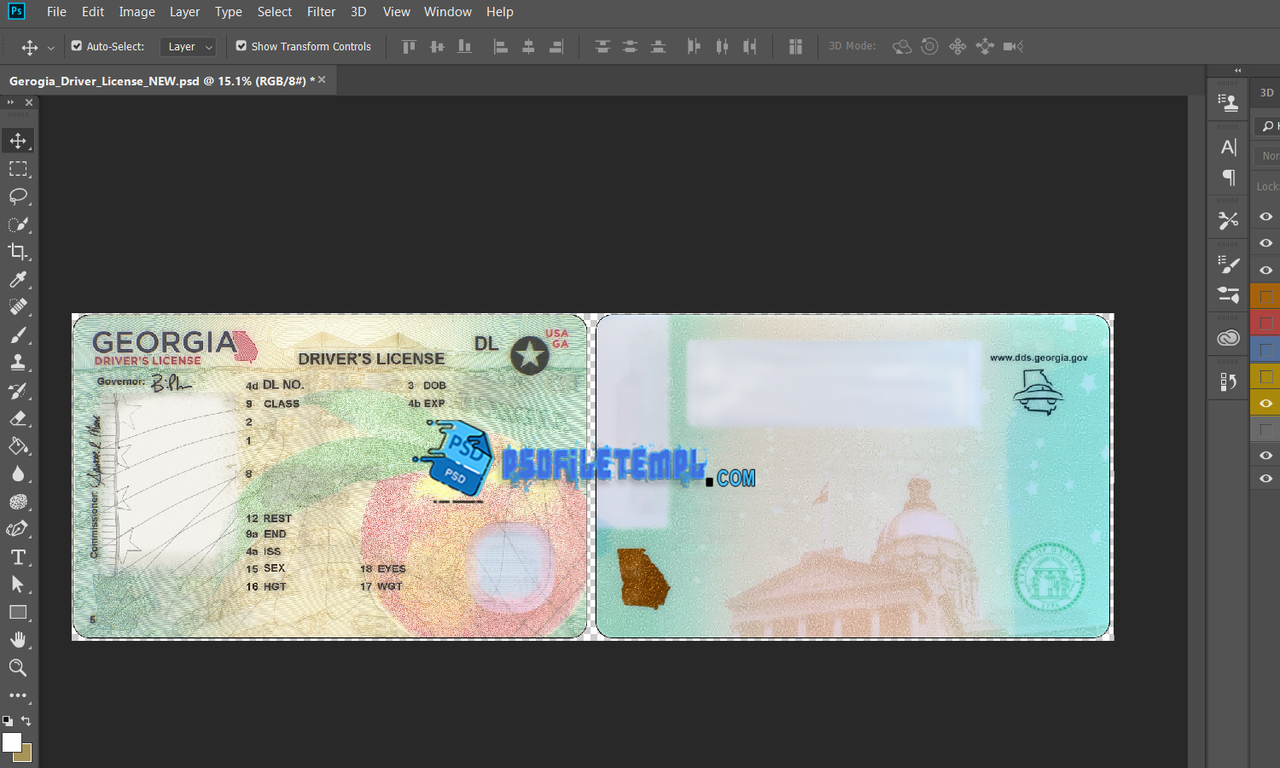Click the 3D Roll icon
The image size is (1280, 768).
(930, 46)
